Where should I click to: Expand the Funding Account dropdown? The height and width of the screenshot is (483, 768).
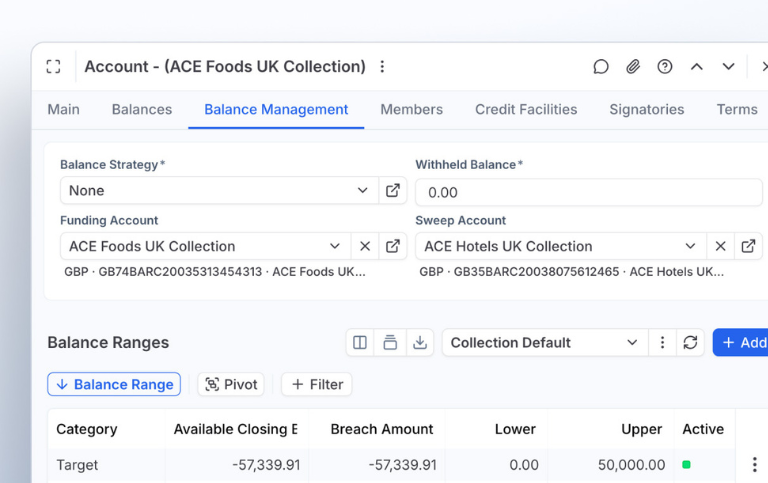pyautogui.click(x=335, y=246)
